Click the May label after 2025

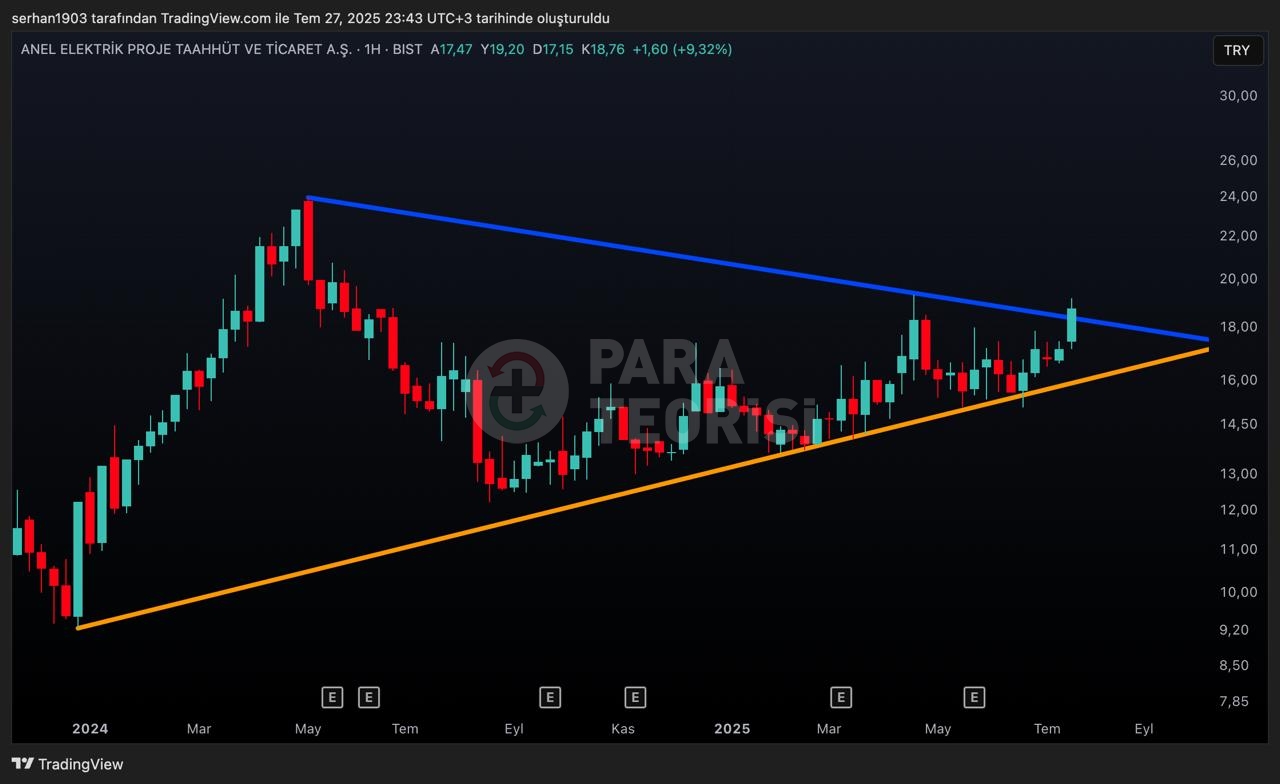click(938, 729)
